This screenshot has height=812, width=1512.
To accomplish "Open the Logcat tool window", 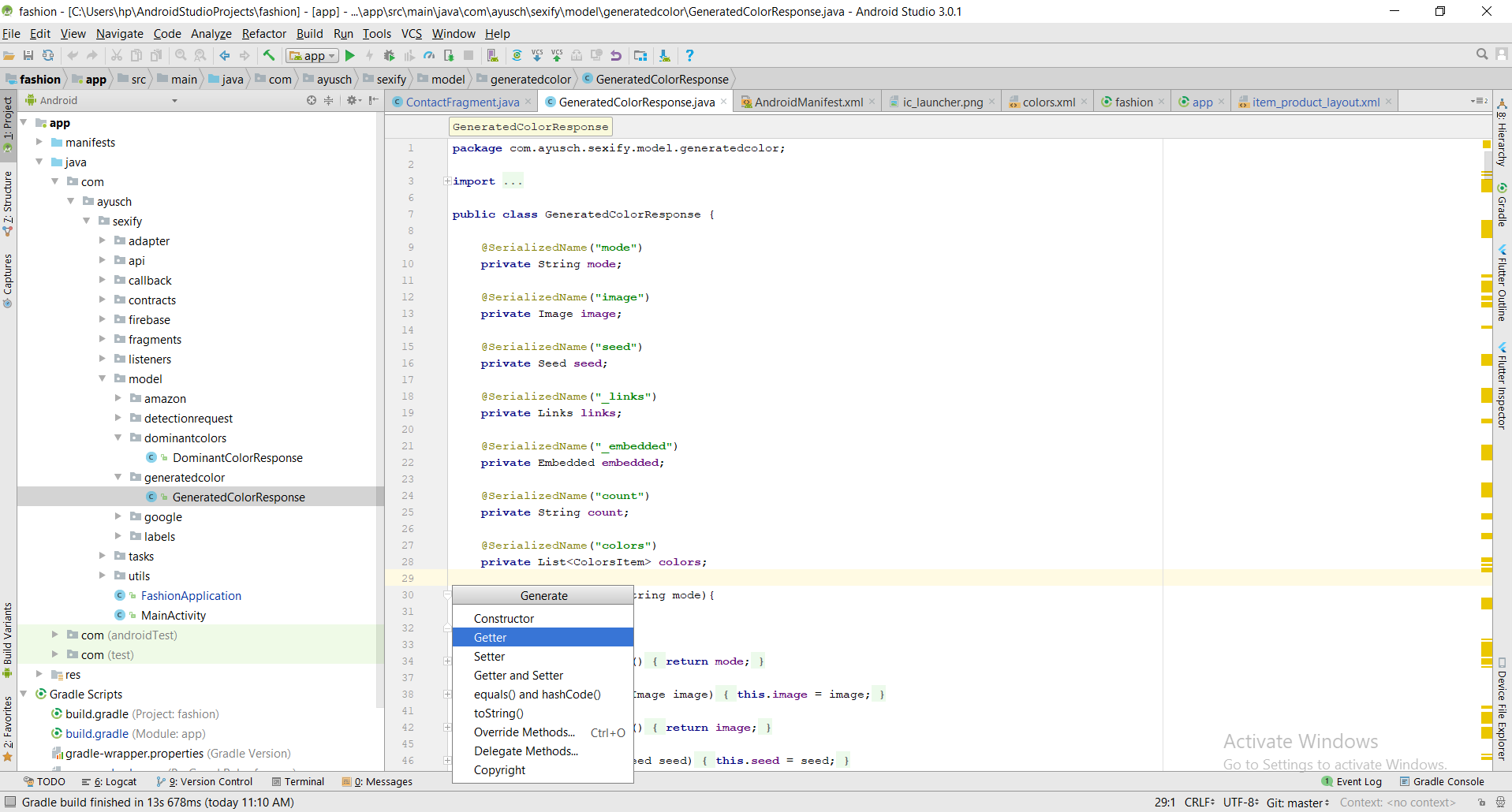I will coord(117,781).
